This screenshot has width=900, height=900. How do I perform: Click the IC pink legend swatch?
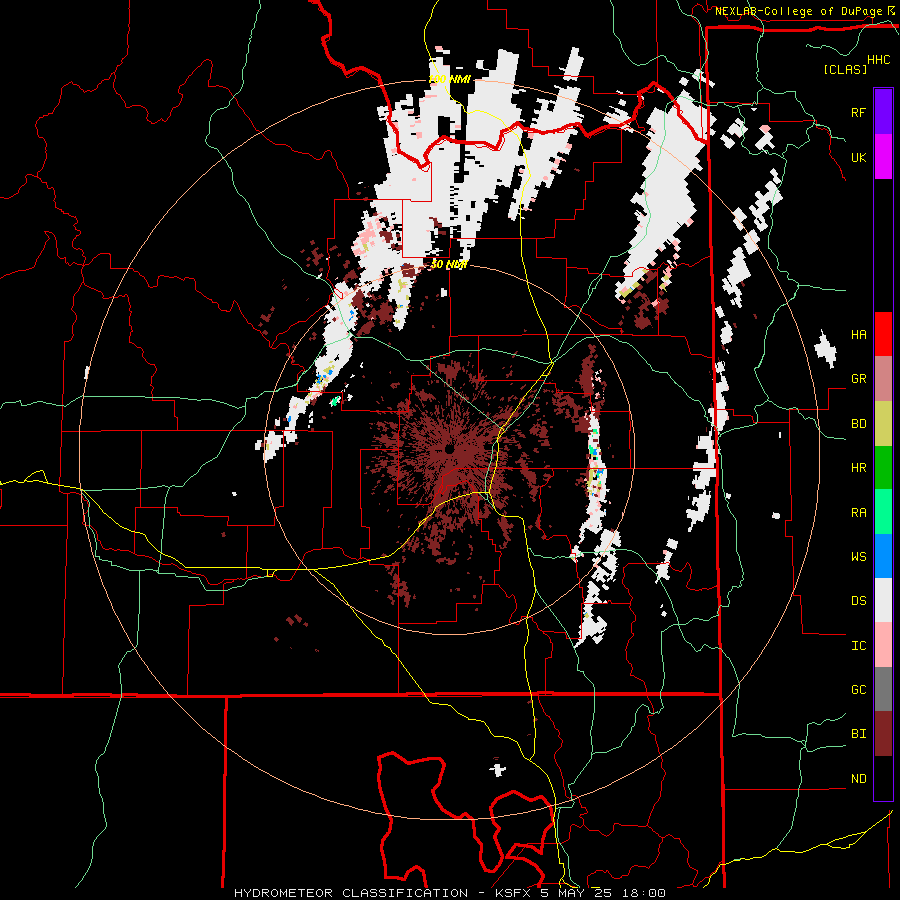pyautogui.click(x=883, y=645)
